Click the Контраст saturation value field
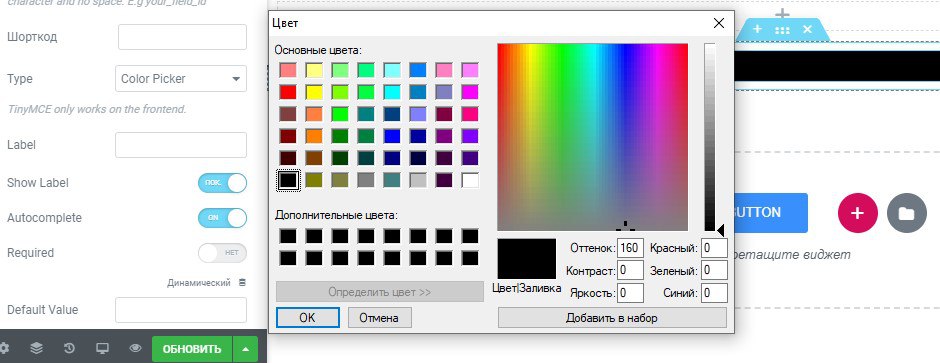Image resolution: width=940 pixels, height=363 pixels. click(x=631, y=270)
